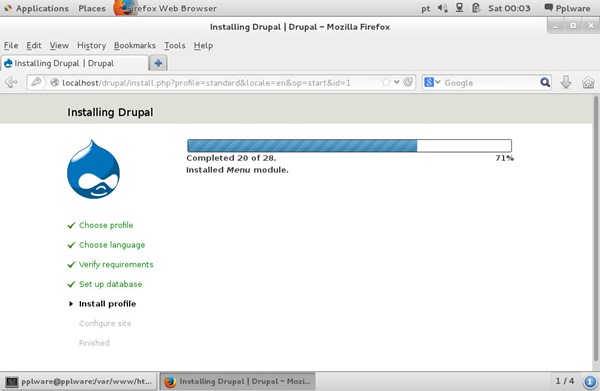Click the Completed 20 of 28 text

coord(231,158)
